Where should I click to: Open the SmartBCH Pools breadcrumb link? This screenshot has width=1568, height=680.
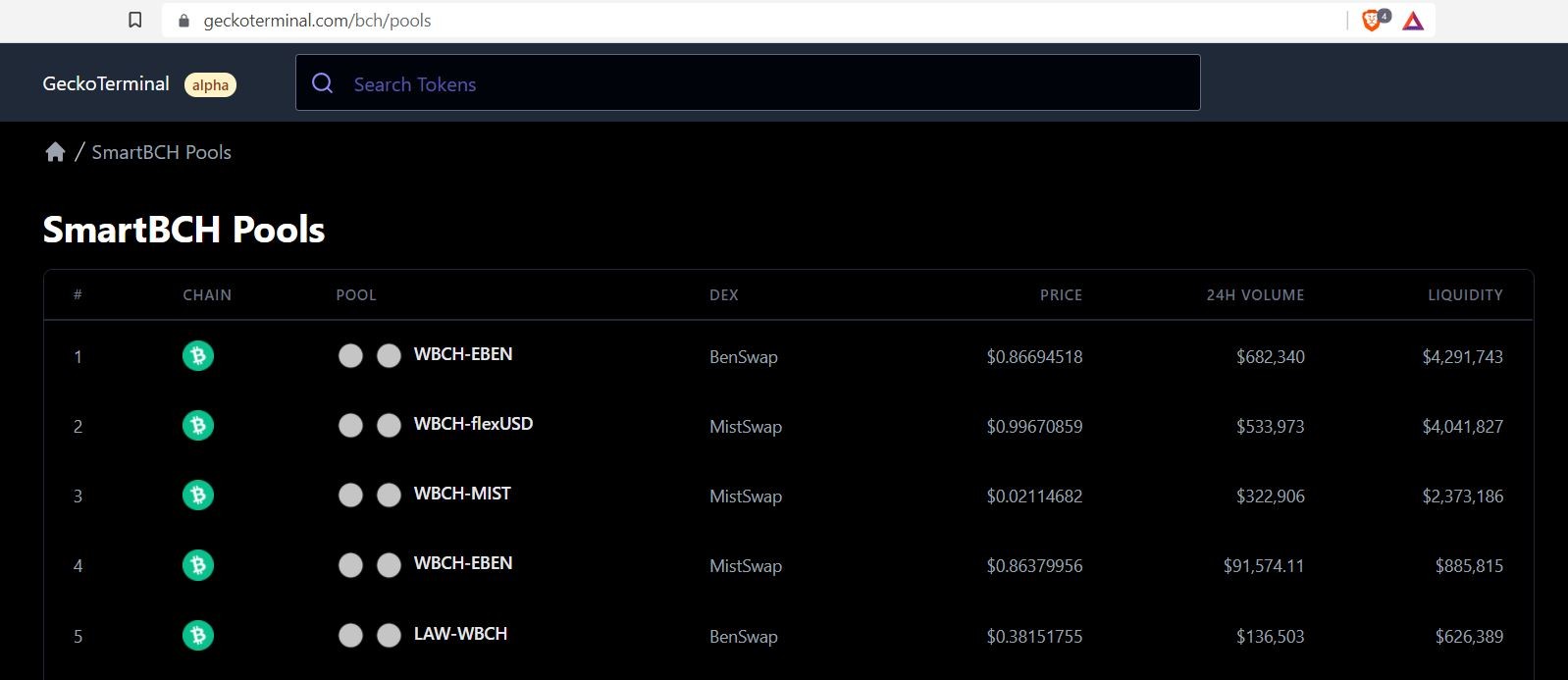[162, 151]
